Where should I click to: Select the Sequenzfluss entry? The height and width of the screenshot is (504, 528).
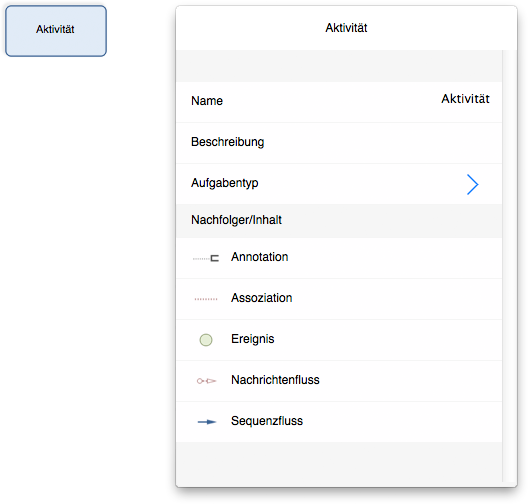tap(339, 422)
